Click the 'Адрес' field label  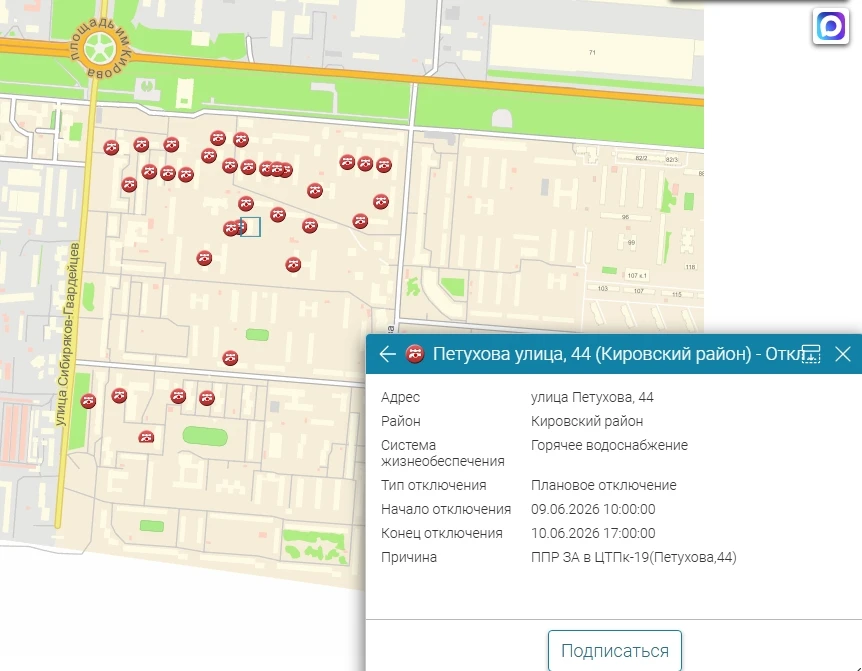pyautogui.click(x=400, y=397)
